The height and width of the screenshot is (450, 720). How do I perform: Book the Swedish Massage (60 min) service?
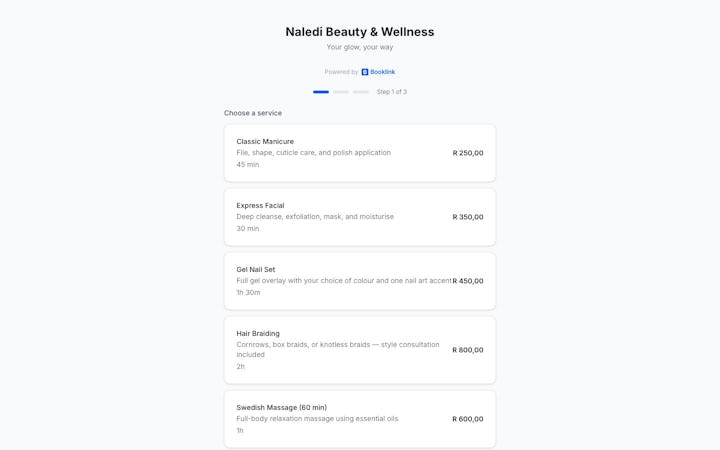pyautogui.click(x=359, y=419)
